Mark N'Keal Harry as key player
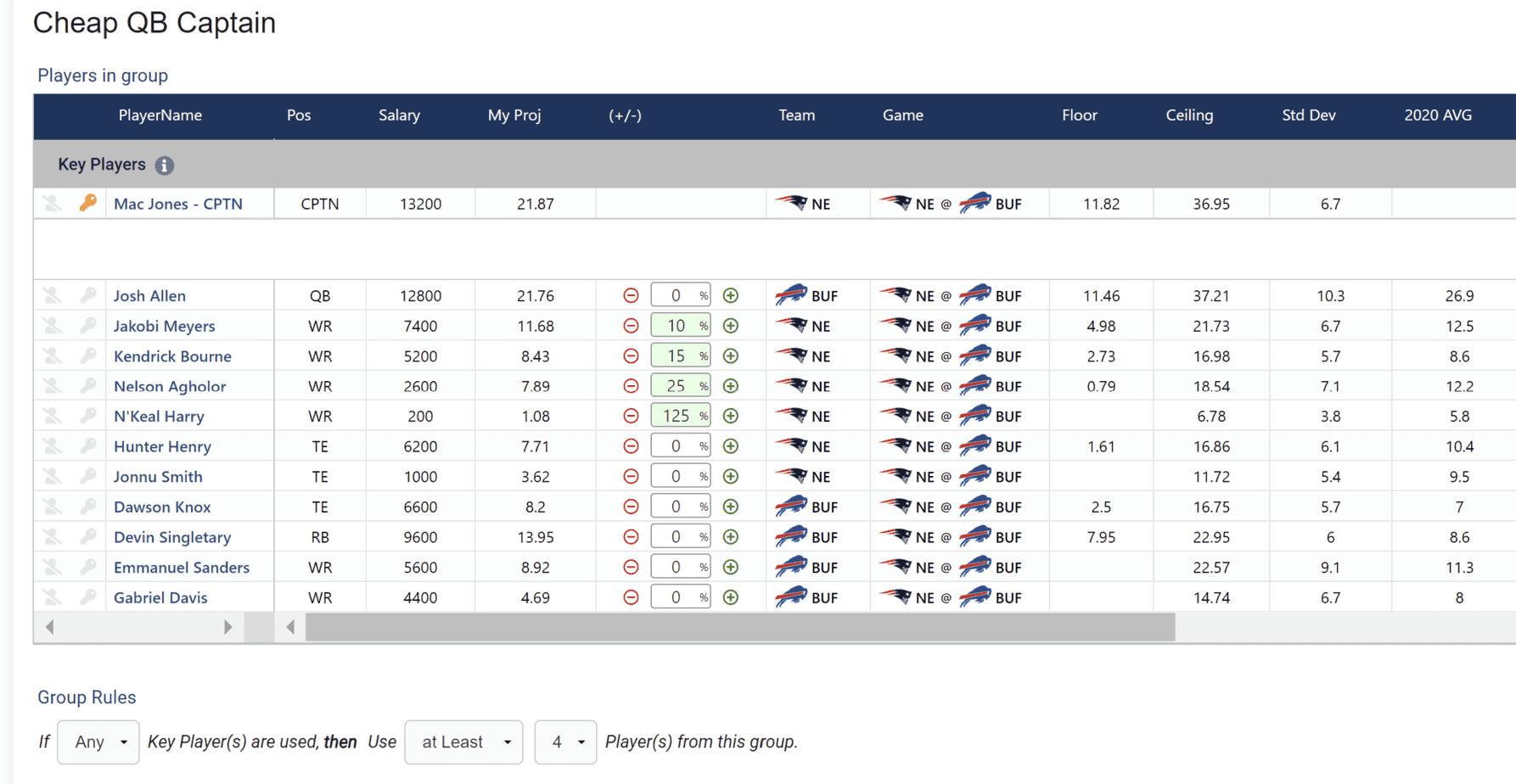Screen dimensions: 1516x784 coord(88,416)
